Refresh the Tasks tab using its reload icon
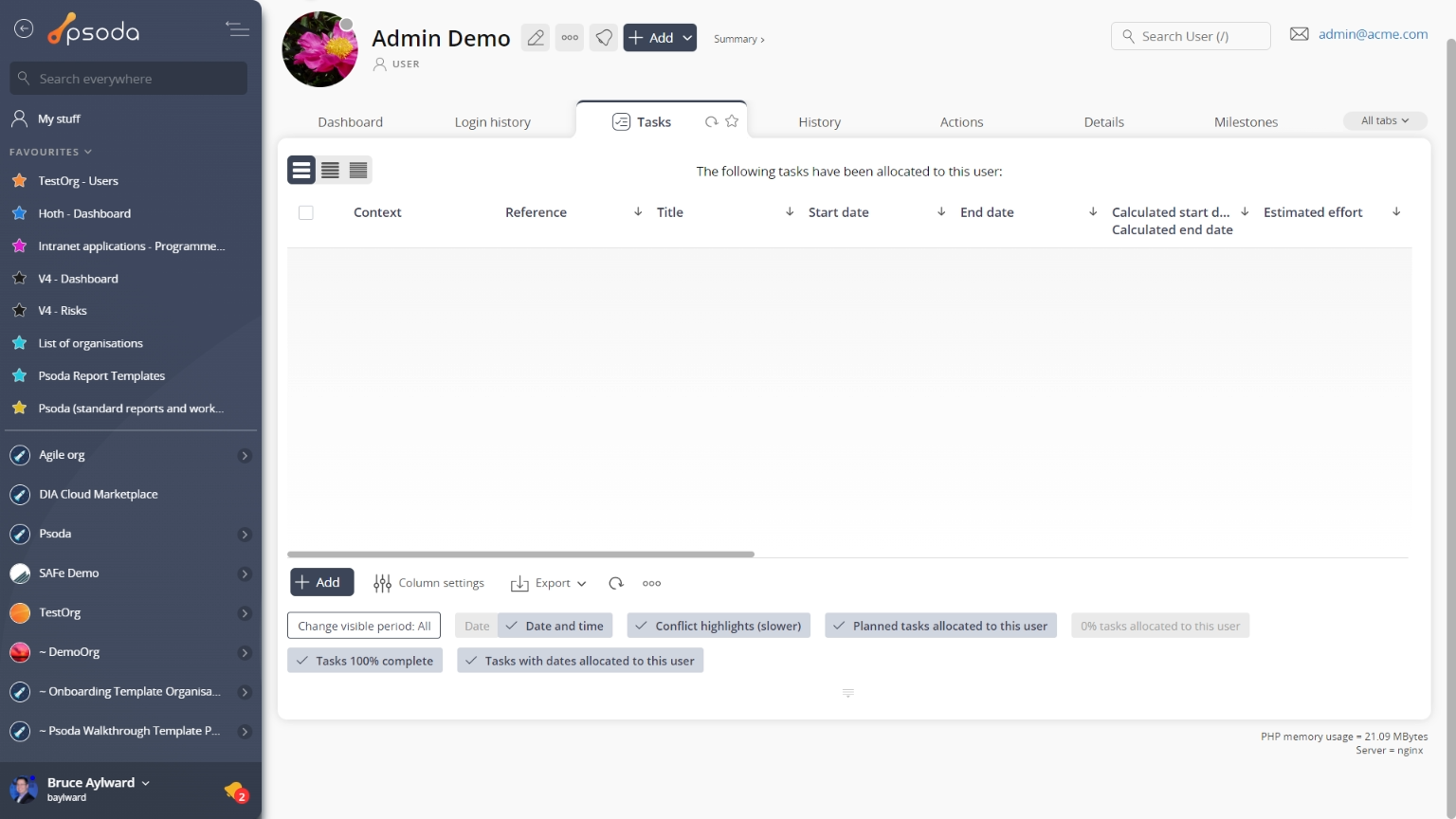Viewport: 1456px width, 819px height. pos(711,121)
